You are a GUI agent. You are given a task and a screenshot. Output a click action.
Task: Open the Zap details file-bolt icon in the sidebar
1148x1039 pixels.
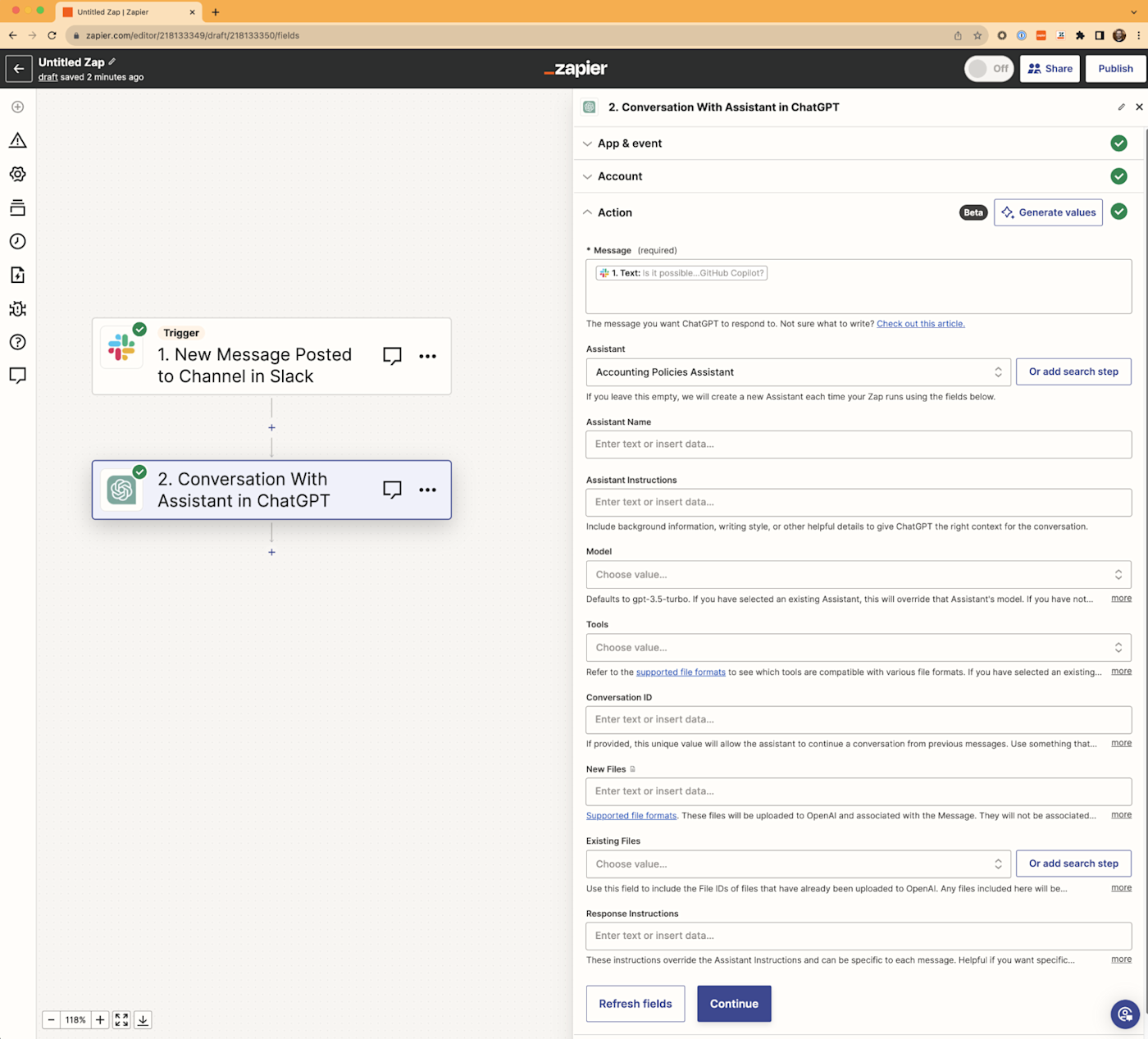tap(17, 275)
